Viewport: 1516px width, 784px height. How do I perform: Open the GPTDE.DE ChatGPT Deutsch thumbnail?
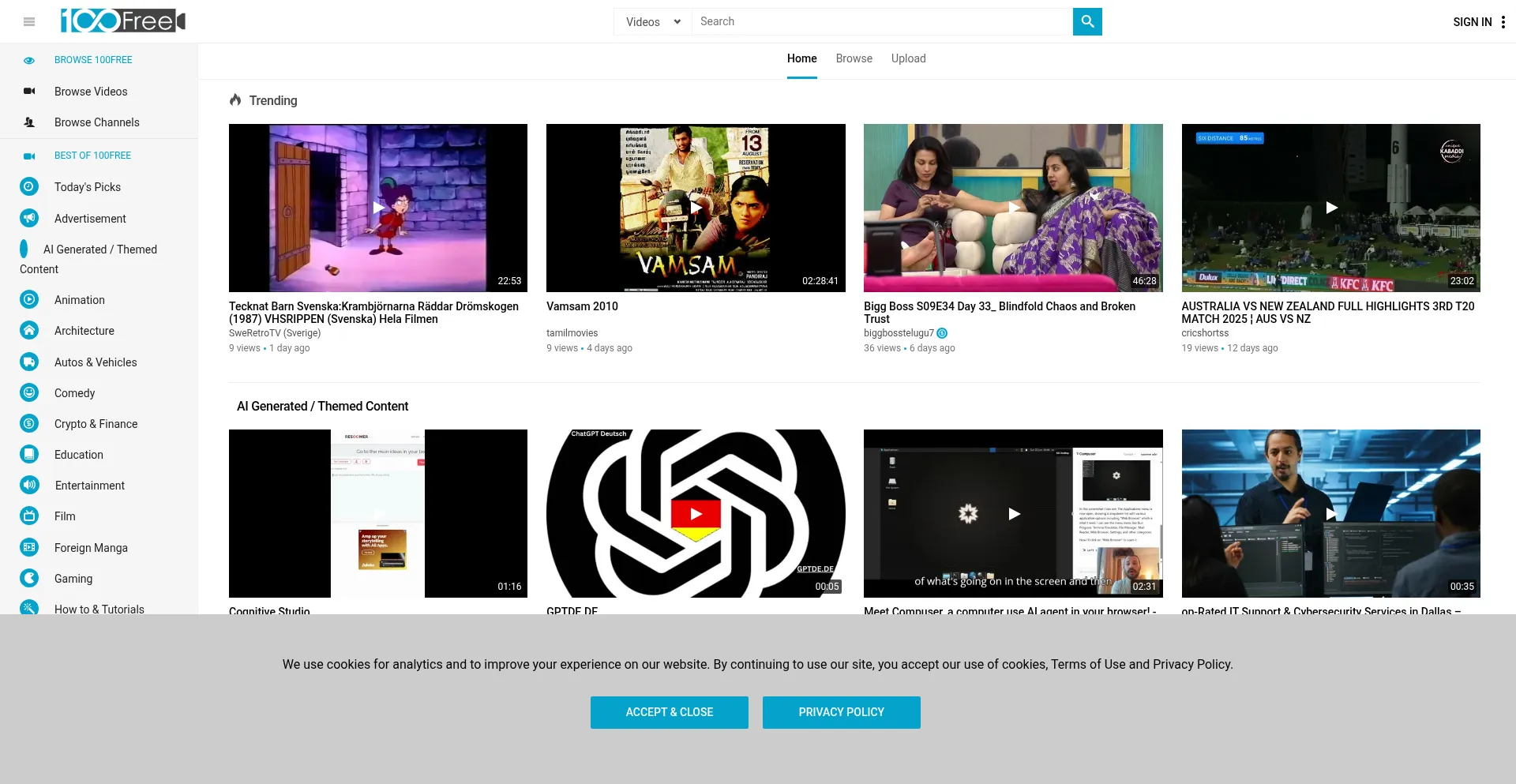tap(696, 513)
